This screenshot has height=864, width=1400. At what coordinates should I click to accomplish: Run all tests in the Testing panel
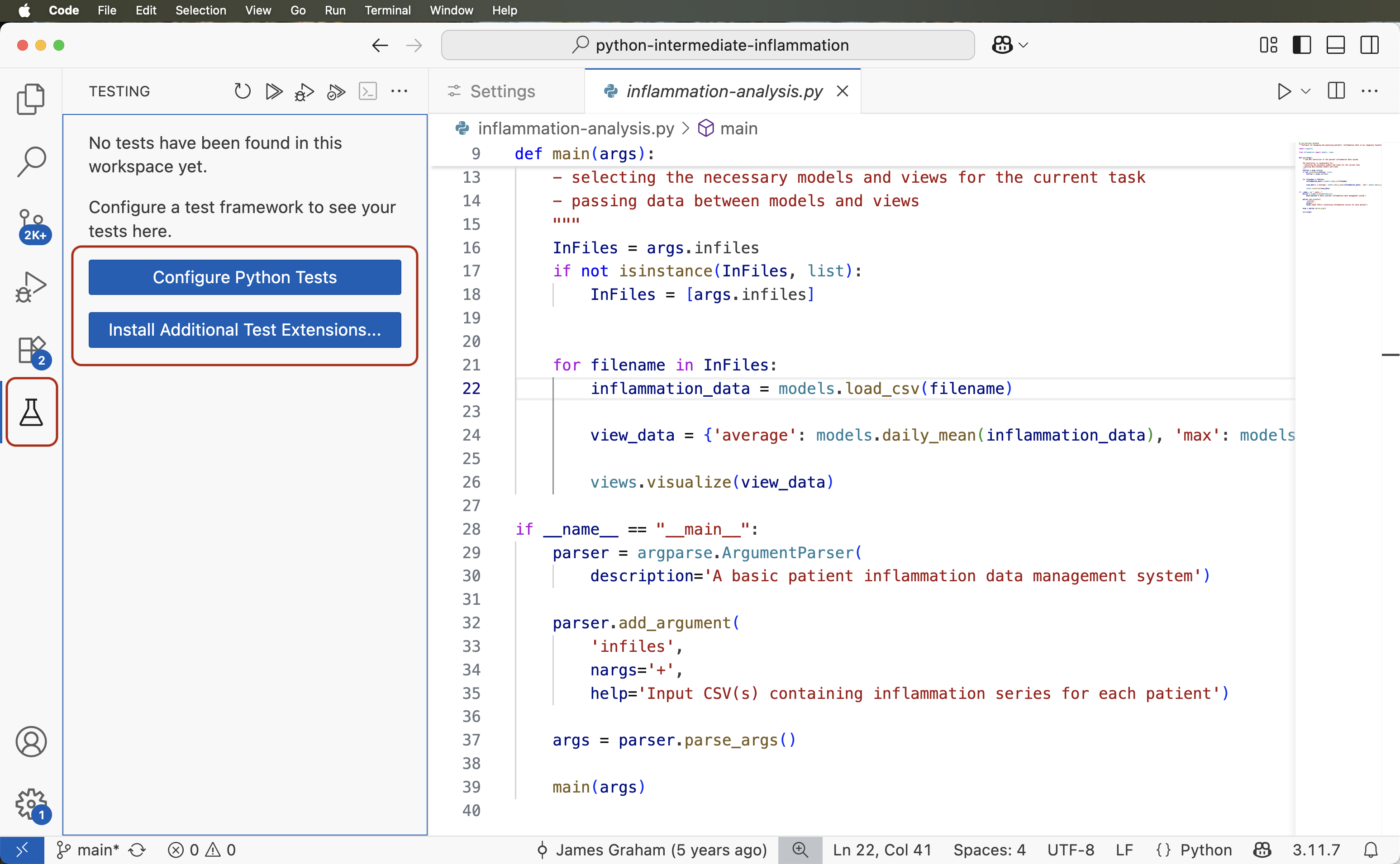point(273,91)
